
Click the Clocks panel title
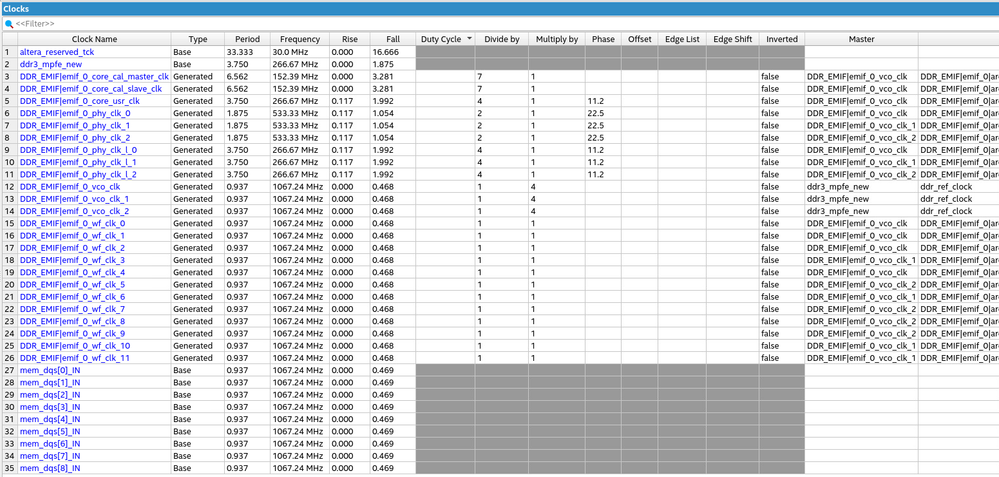point(16,8)
